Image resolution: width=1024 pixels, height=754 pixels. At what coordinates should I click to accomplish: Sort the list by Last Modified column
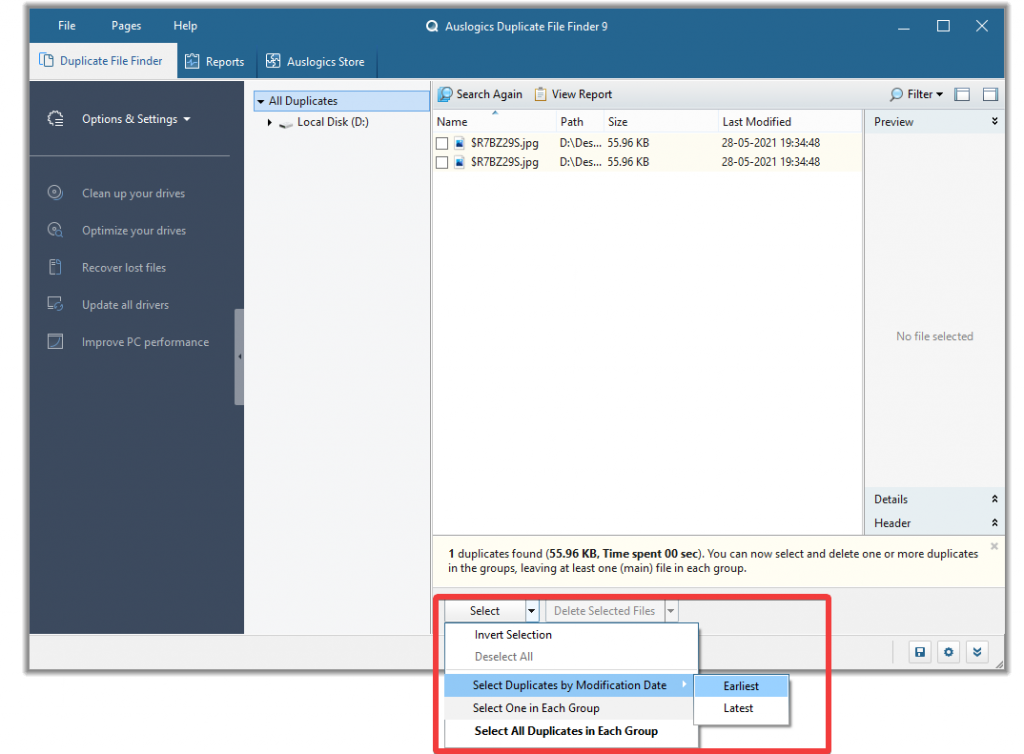coord(790,121)
